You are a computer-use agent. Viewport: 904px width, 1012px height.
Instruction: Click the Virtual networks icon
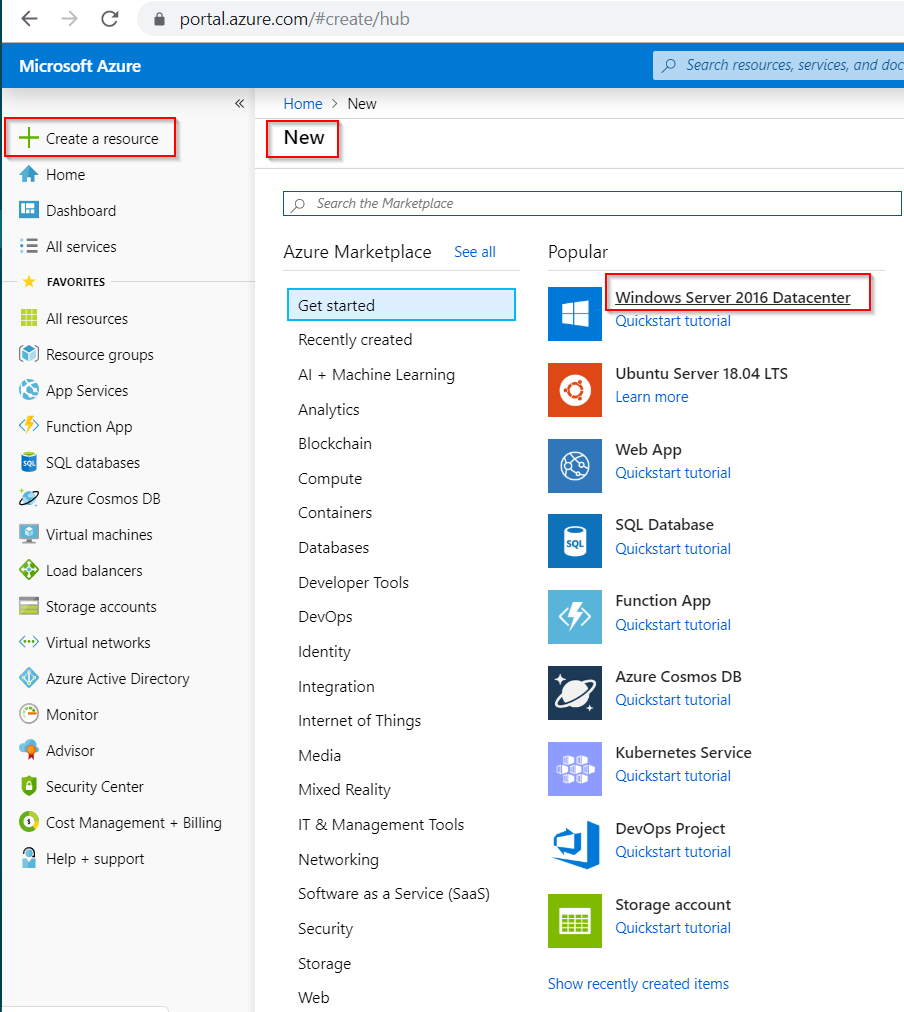[28, 642]
